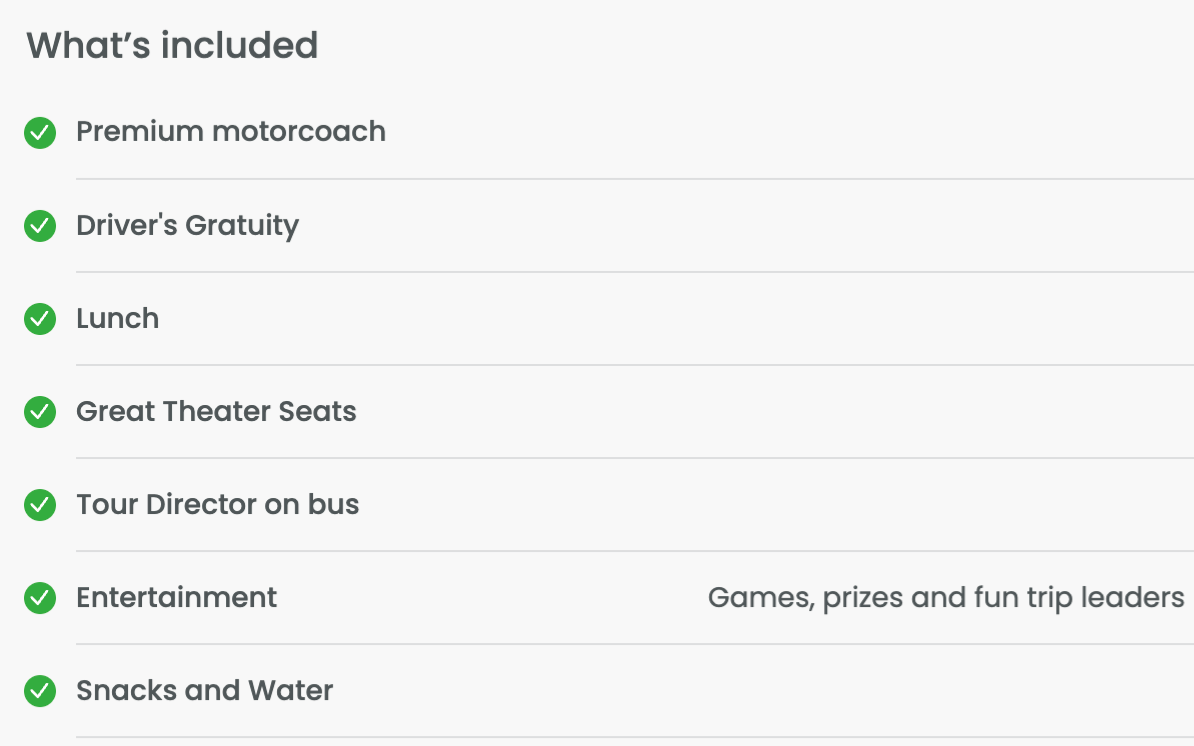Click the Entertainment item label
The image size is (1194, 746).
(176, 598)
